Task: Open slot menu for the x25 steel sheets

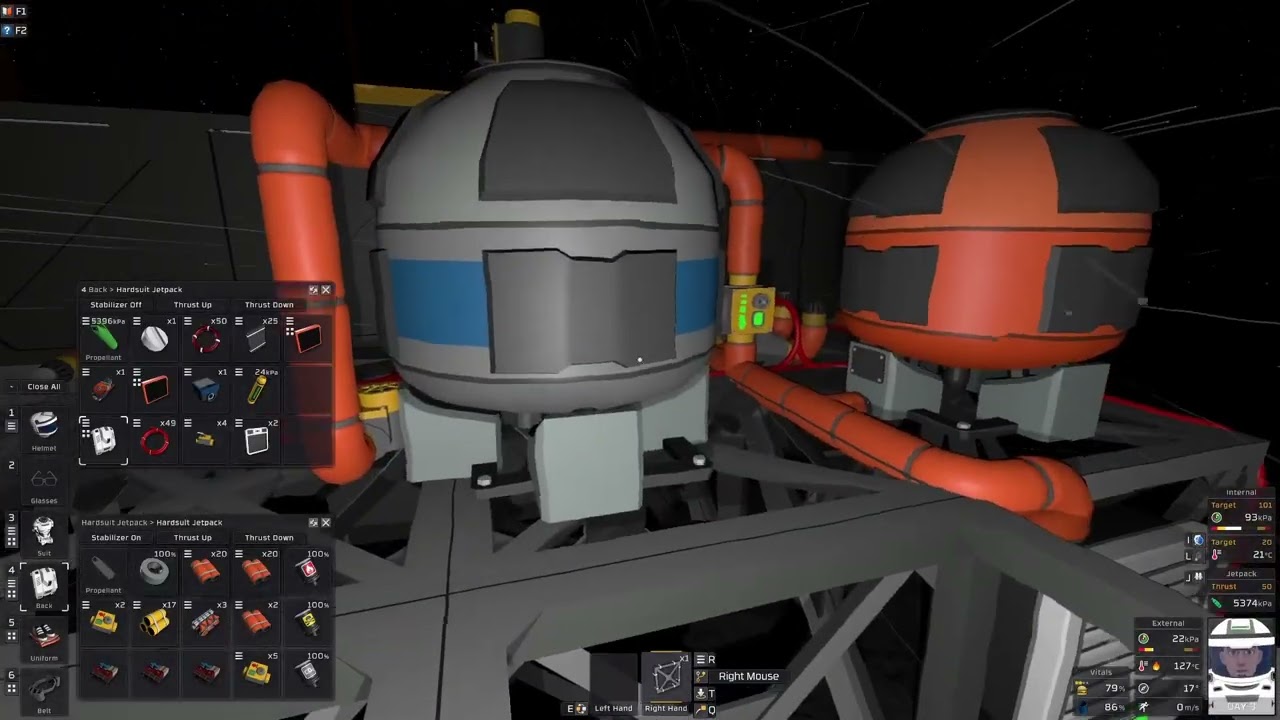Action: click(239, 322)
